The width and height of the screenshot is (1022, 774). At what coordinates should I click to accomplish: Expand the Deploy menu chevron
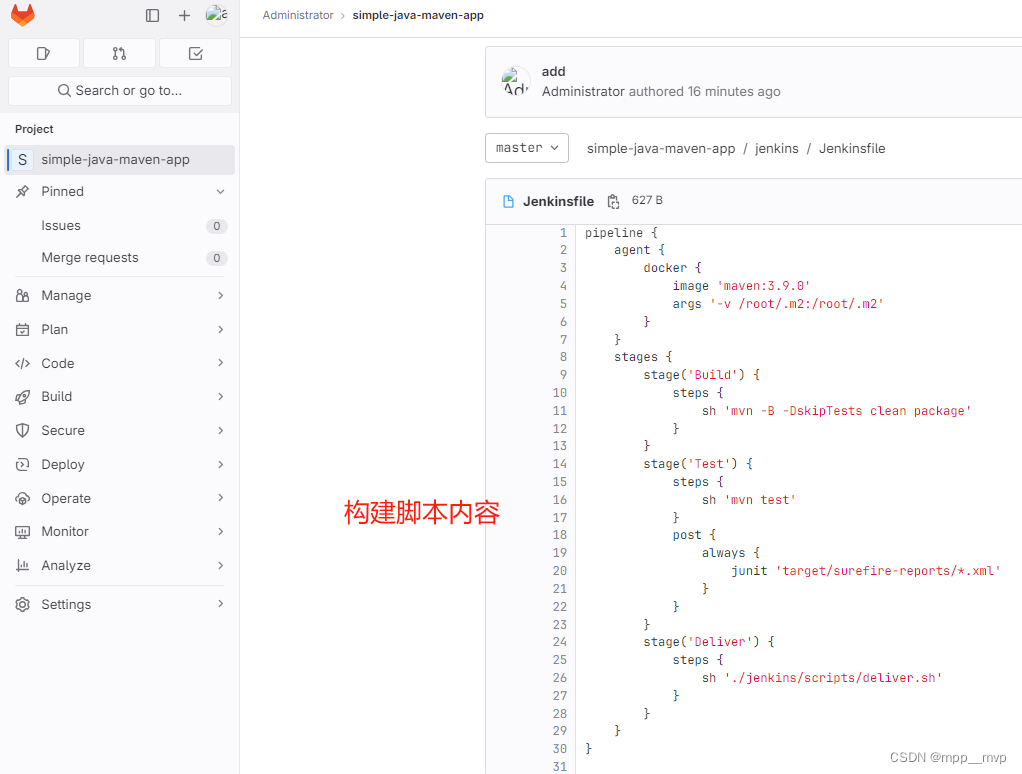point(220,465)
